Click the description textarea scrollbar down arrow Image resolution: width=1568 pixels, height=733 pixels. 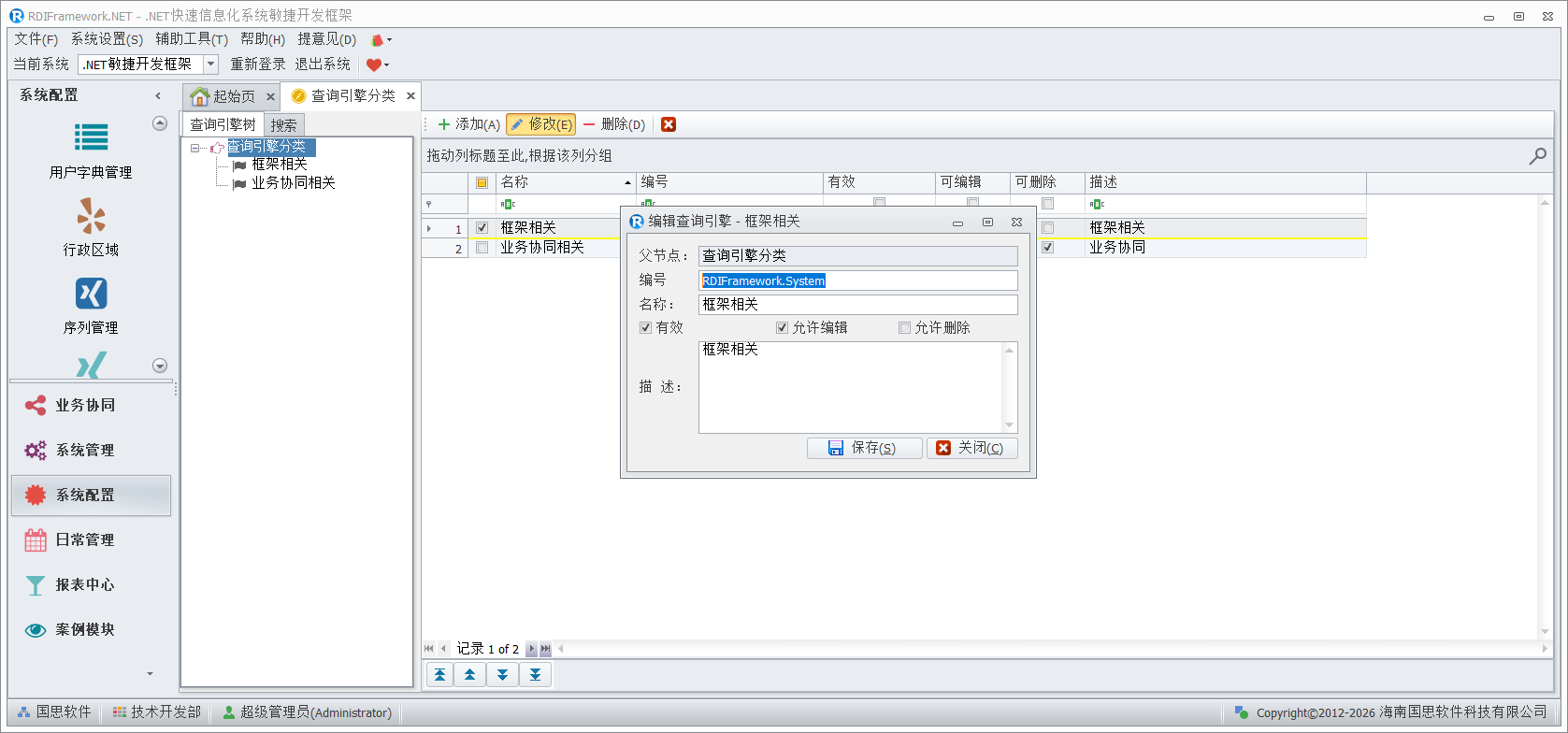click(1009, 425)
